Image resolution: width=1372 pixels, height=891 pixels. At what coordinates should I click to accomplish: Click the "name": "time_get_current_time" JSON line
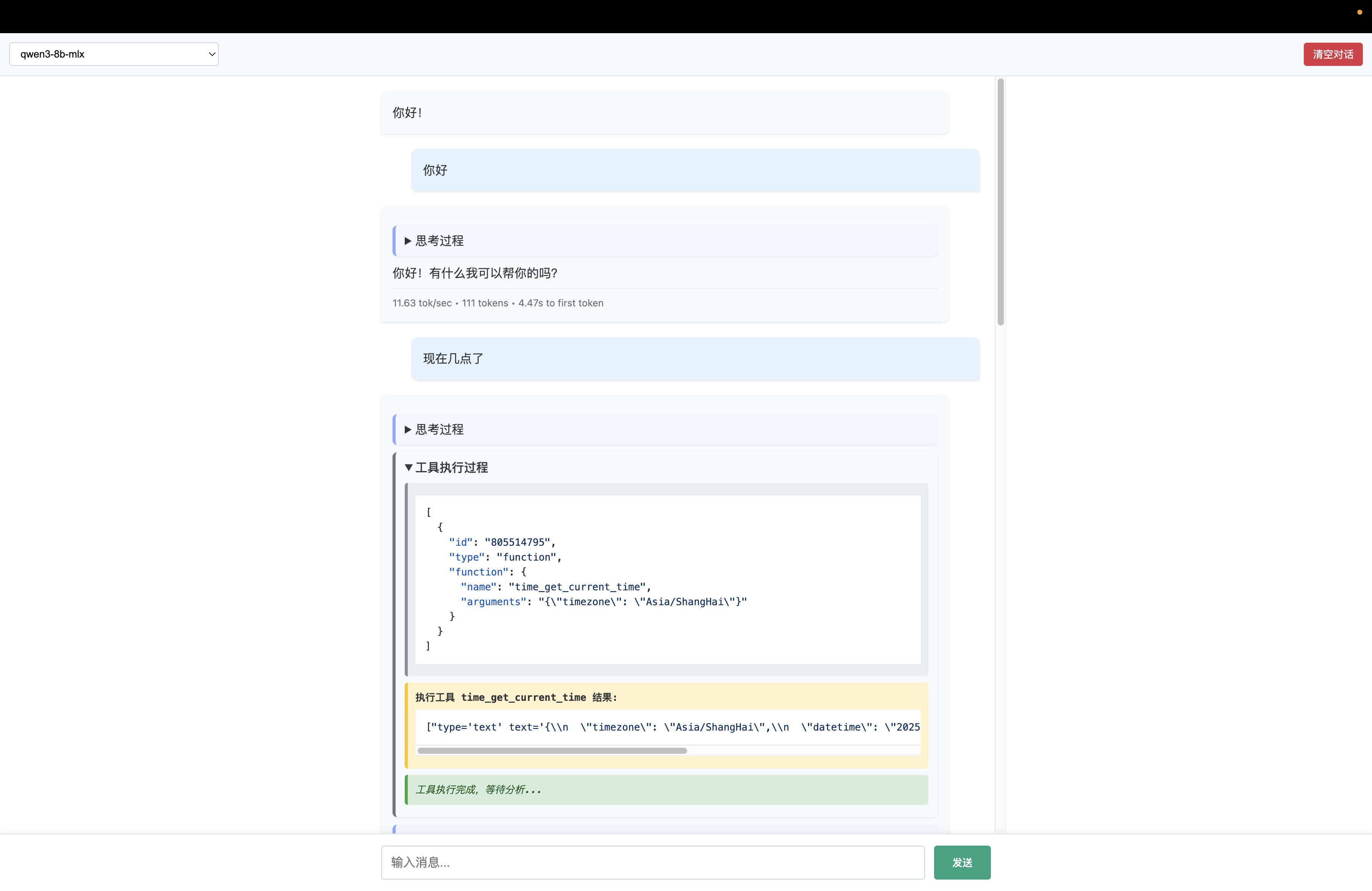coord(555,587)
